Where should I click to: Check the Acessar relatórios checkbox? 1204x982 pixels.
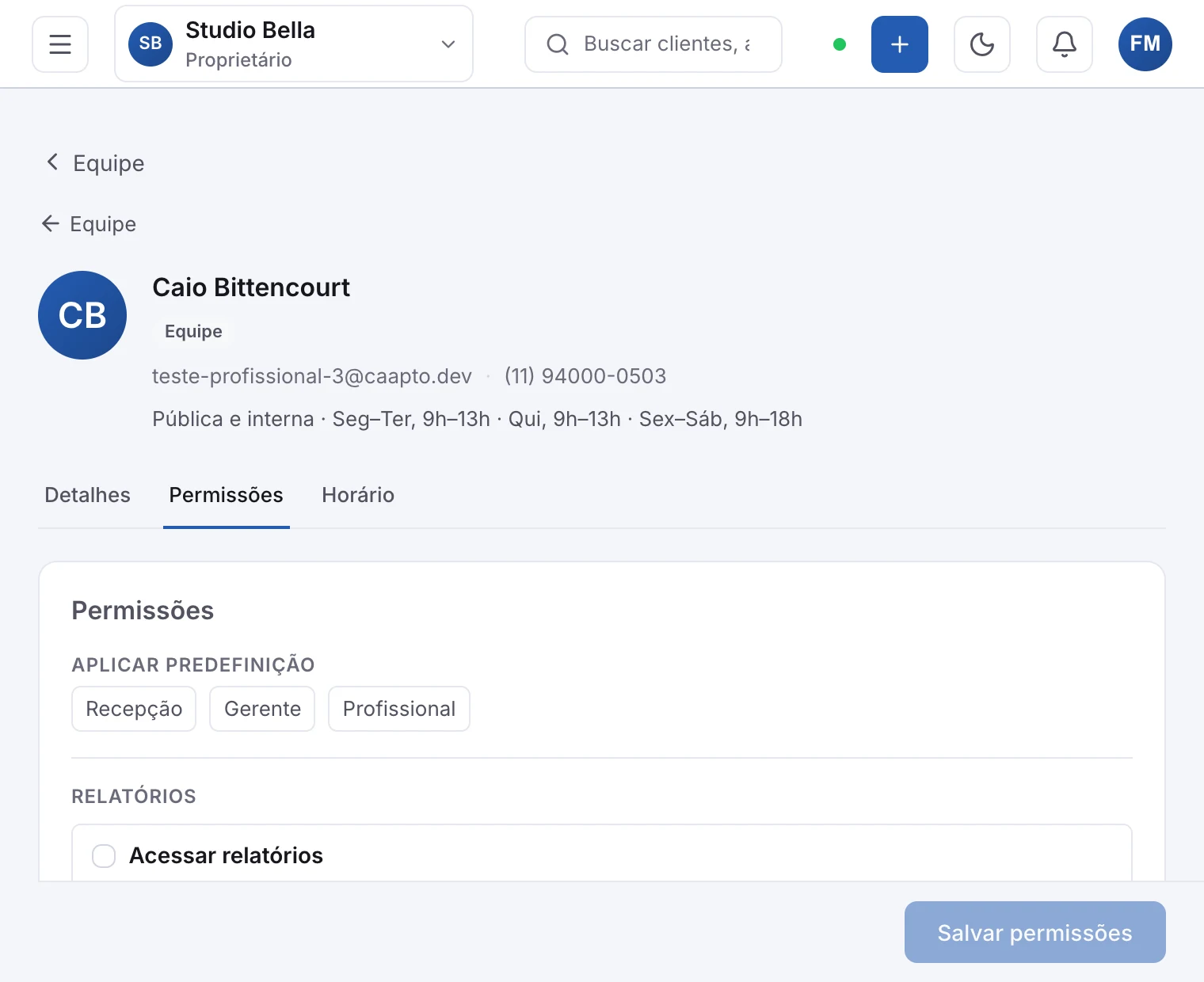104,856
